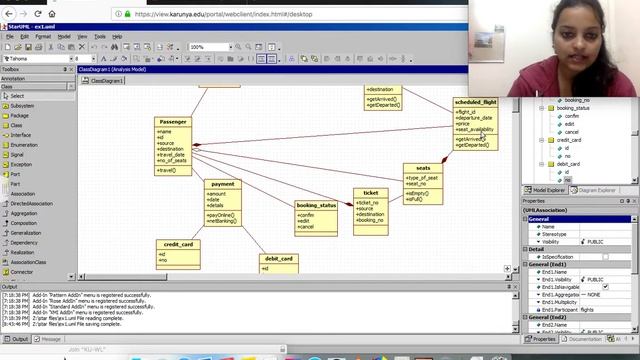This screenshot has height=360, width=640.
Task: Collapse the credit_card tree node
Action: pyautogui.click(x=542, y=140)
